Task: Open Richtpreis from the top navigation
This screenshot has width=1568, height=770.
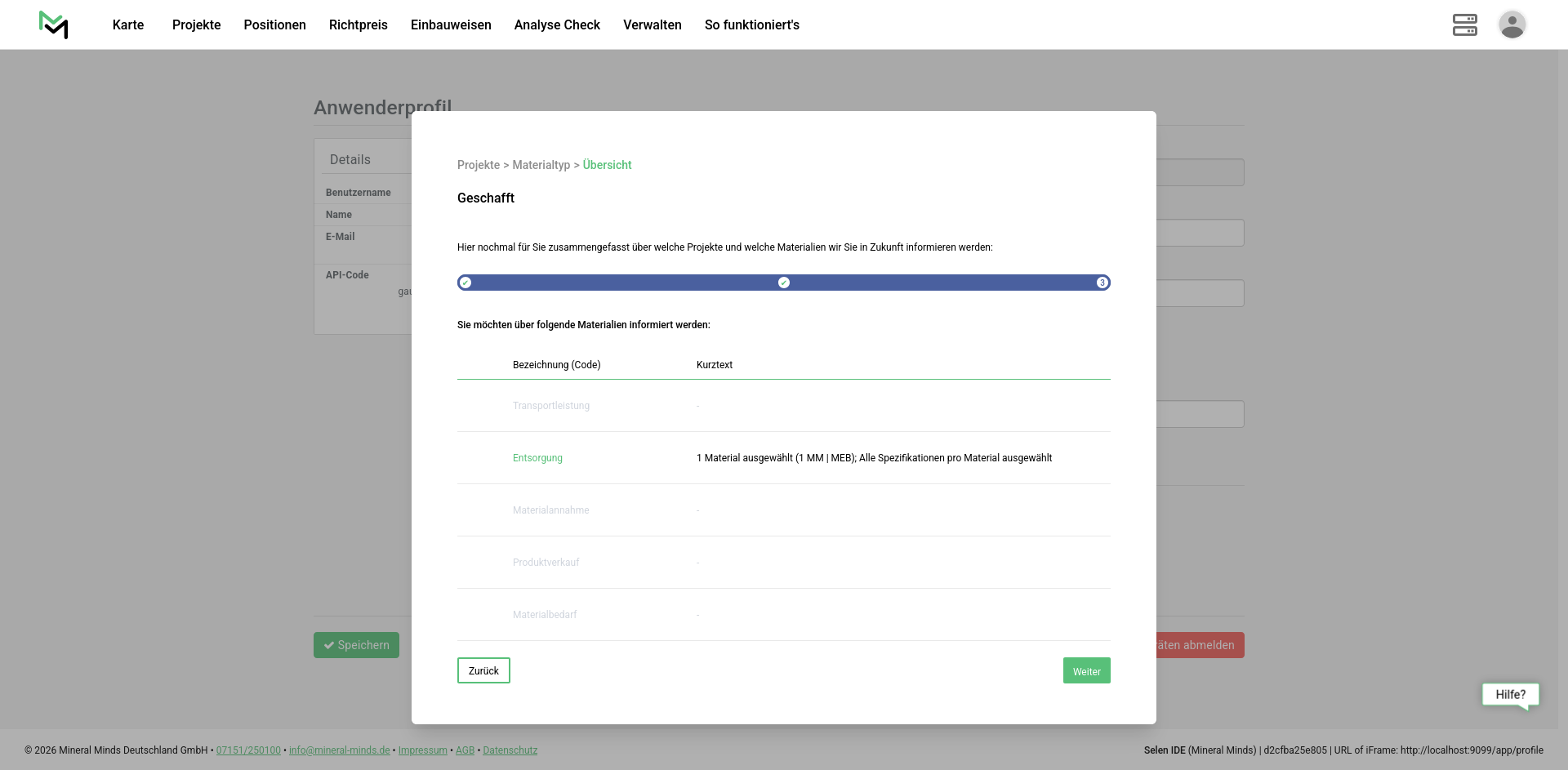Action: (x=358, y=24)
